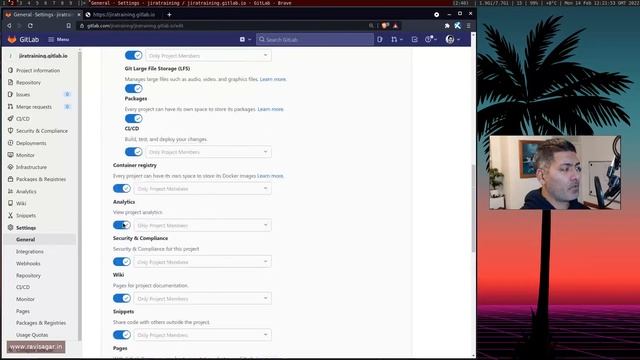Click the Monitor sidebar icon
This screenshot has height=360, width=640.
pos(11,155)
